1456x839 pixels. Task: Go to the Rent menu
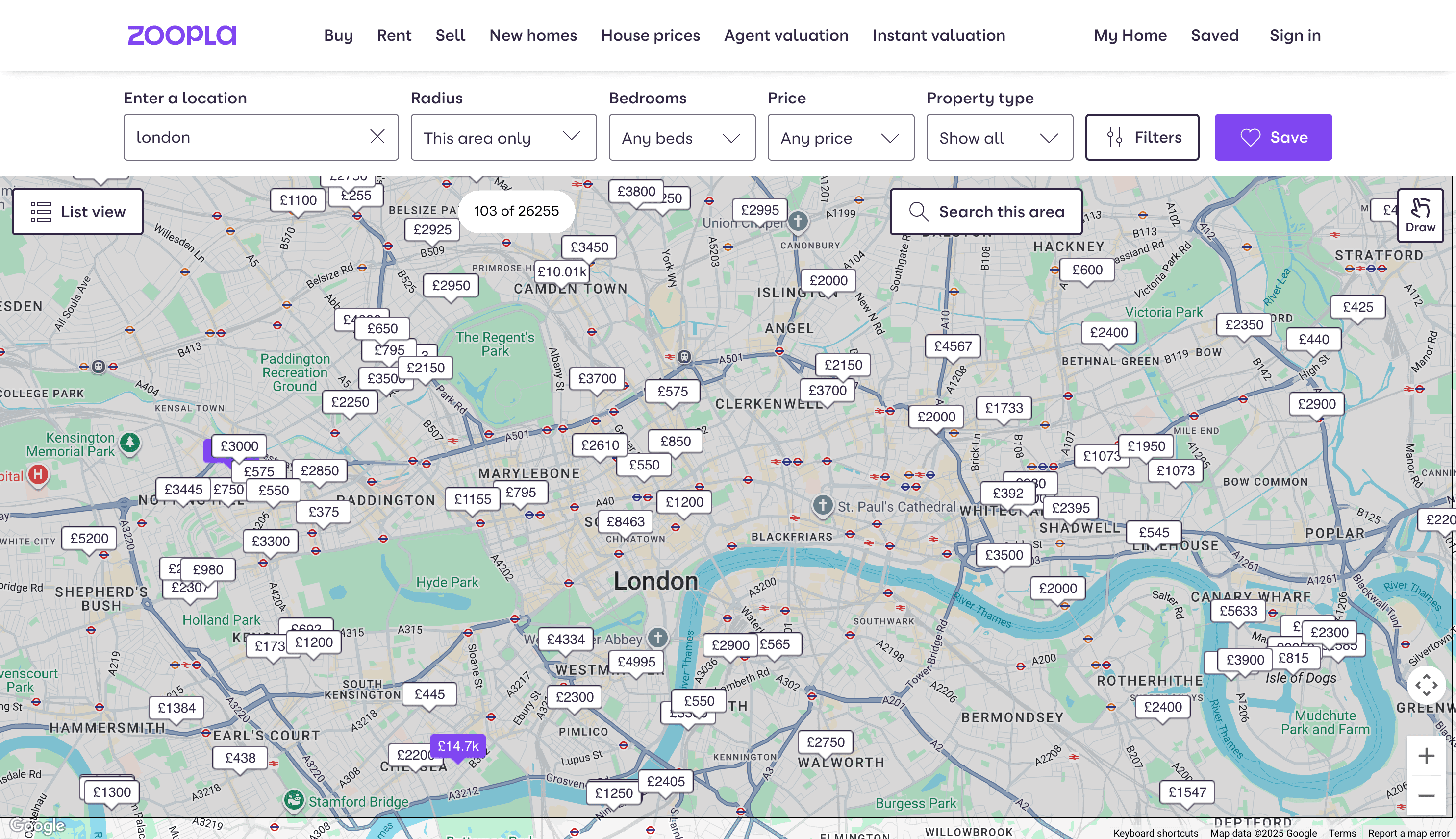[394, 35]
